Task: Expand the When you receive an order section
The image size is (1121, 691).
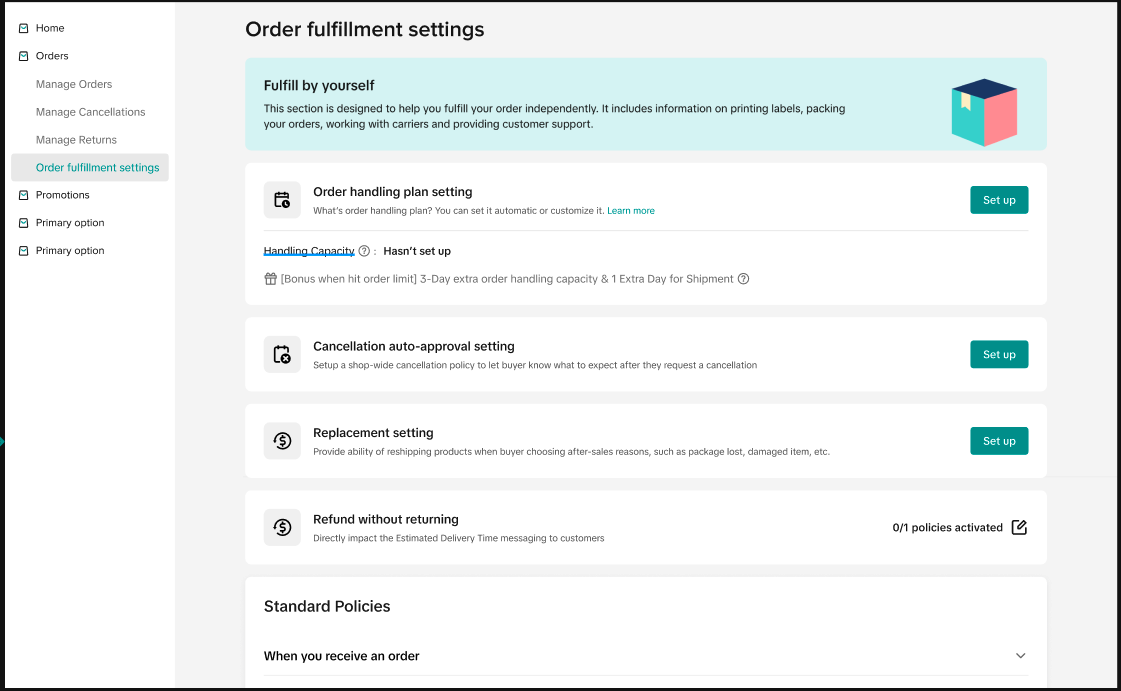Action: point(1020,656)
